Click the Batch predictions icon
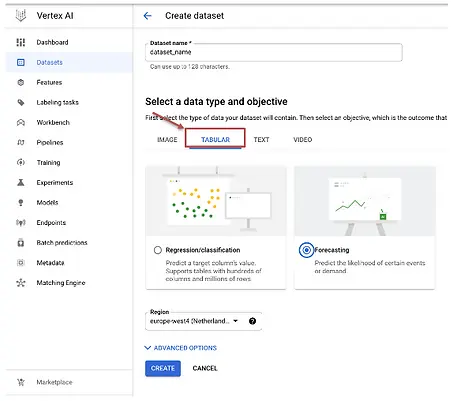This screenshot has height=401, width=453. 21,243
